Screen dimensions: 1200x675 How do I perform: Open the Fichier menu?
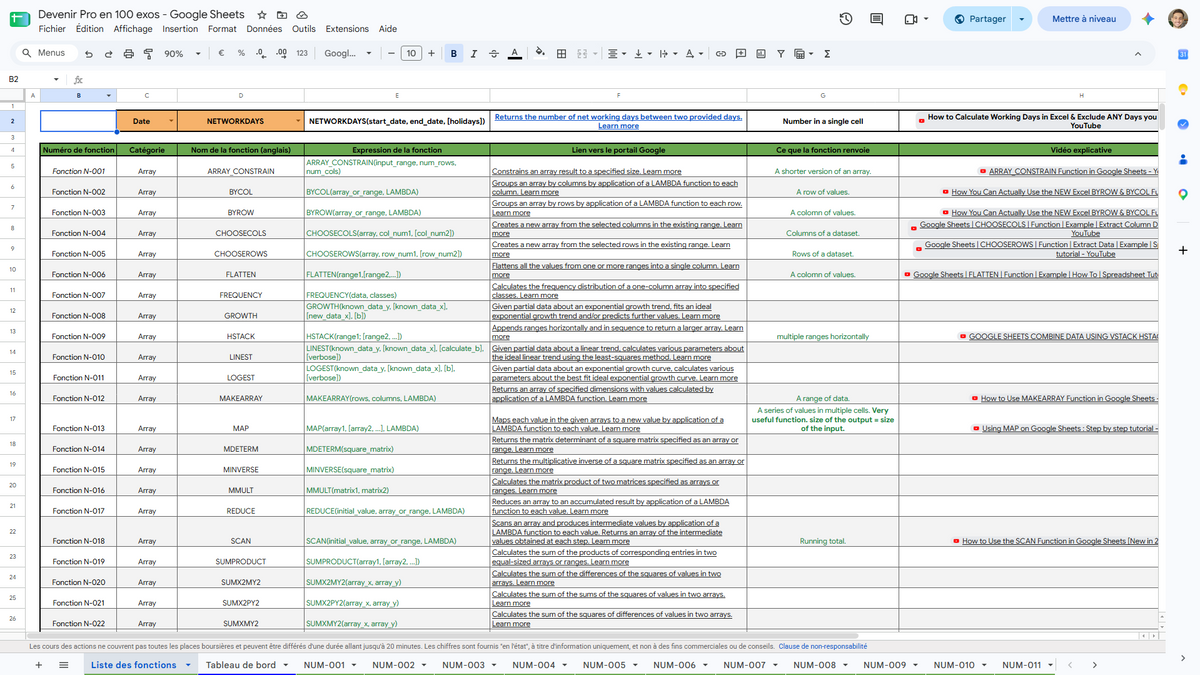52,29
